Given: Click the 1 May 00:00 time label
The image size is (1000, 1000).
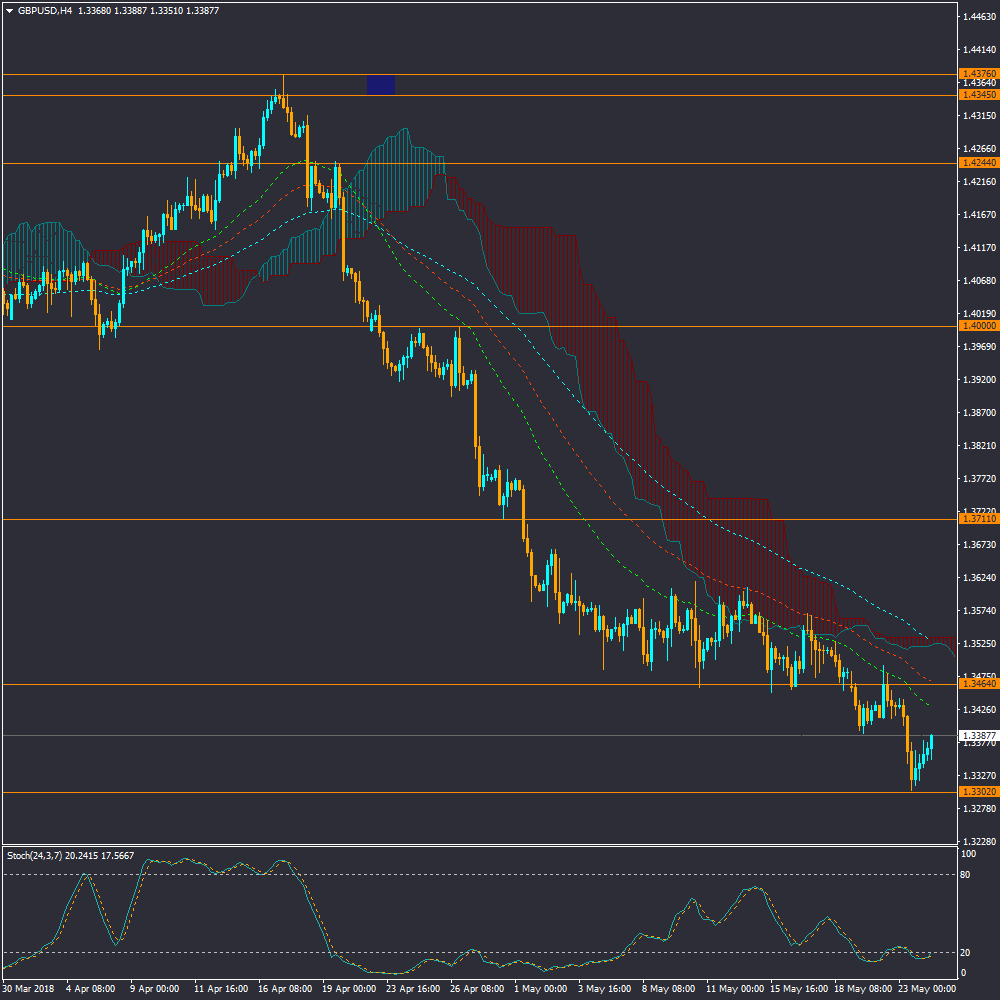Looking at the screenshot, I should tap(537, 988).
